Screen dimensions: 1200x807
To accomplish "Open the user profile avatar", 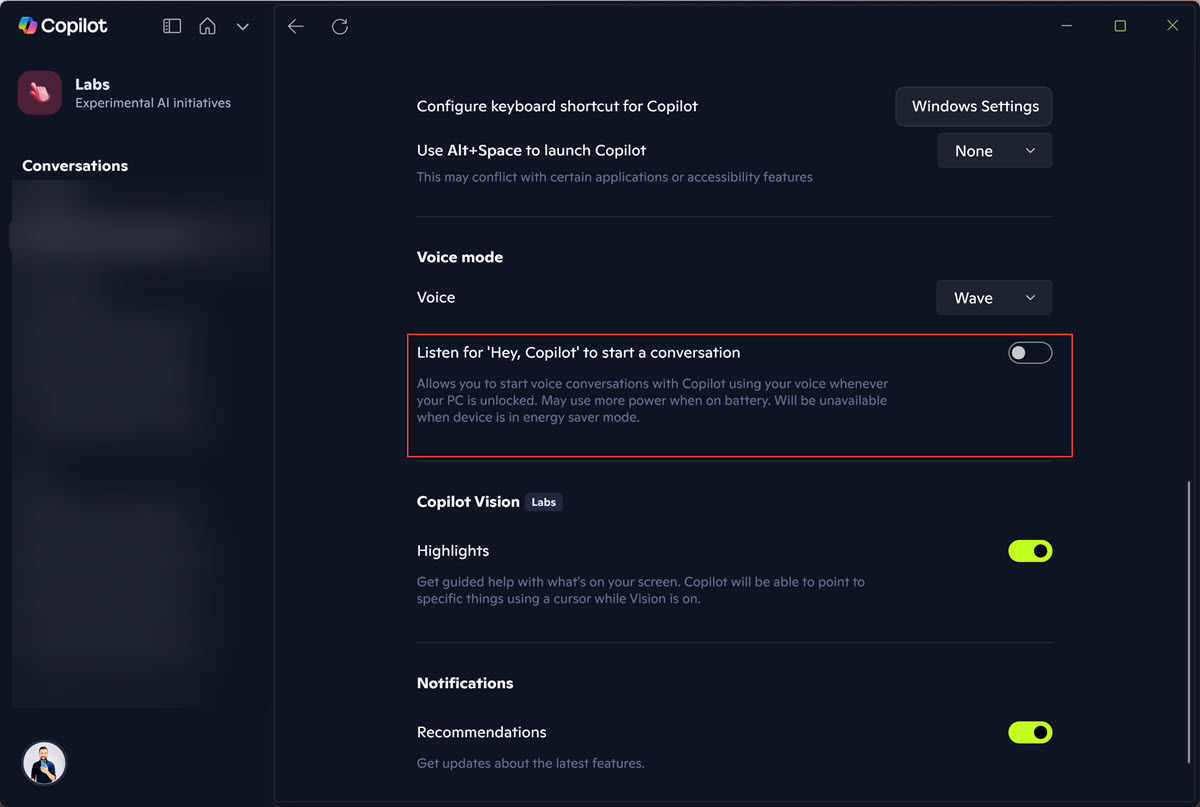I will point(44,764).
